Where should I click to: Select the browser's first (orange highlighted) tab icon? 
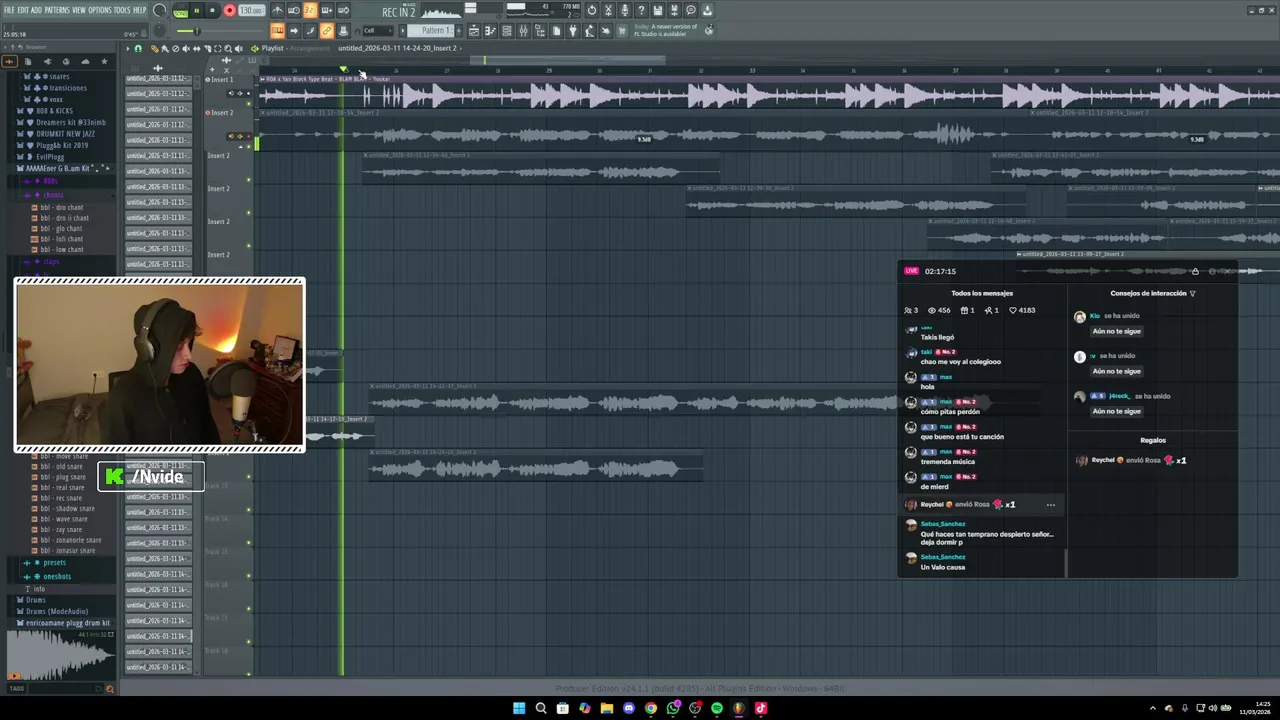pyautogui.click(x=9, y=61)
